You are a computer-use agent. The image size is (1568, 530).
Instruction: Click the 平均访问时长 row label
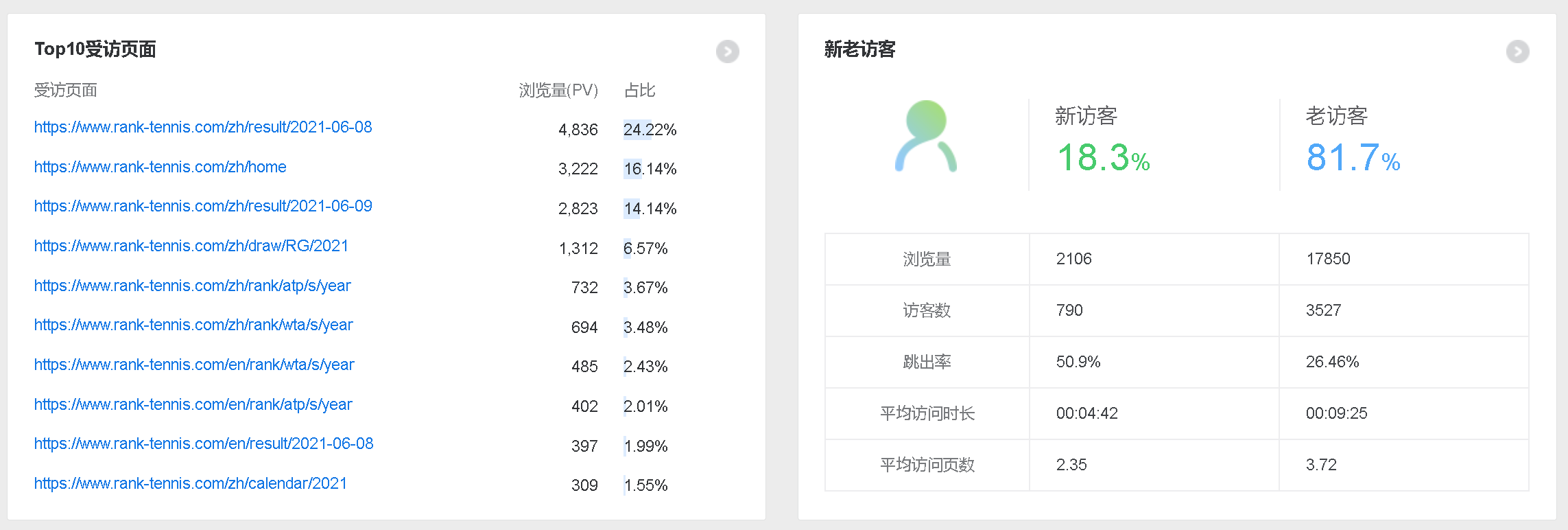point(927,414)
